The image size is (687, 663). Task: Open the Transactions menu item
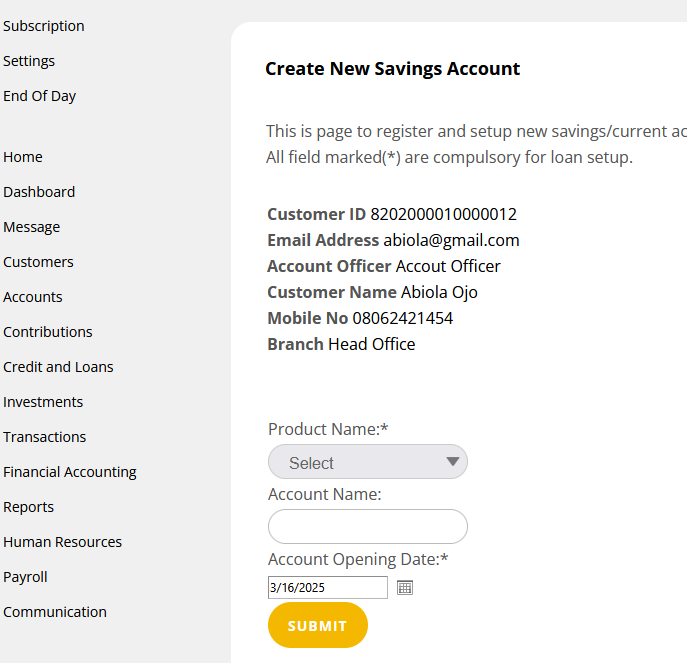coord(45,437)
